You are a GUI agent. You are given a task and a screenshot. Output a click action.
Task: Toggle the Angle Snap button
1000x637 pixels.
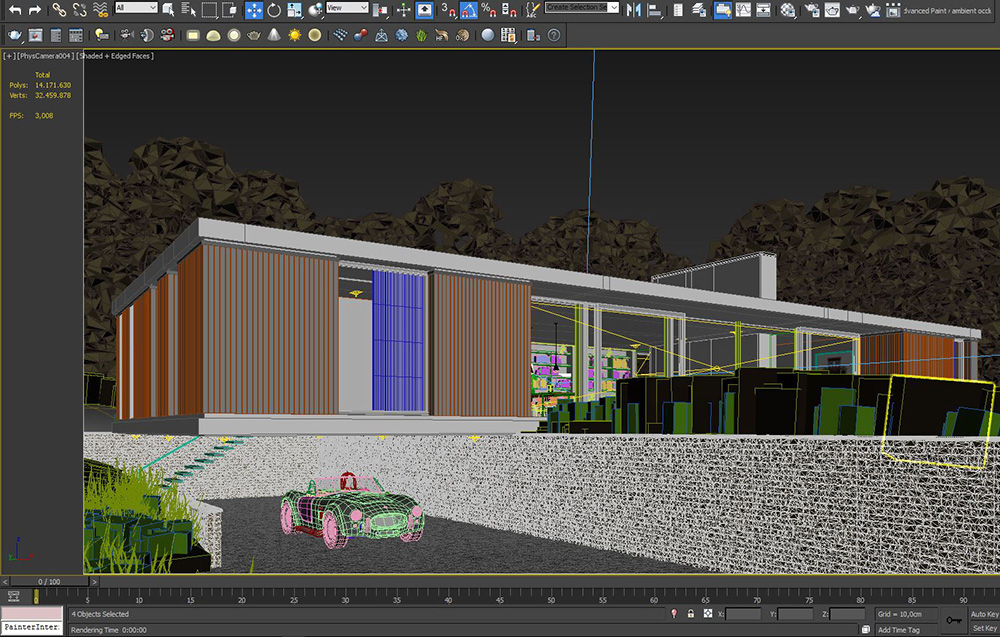pos(469,10)
